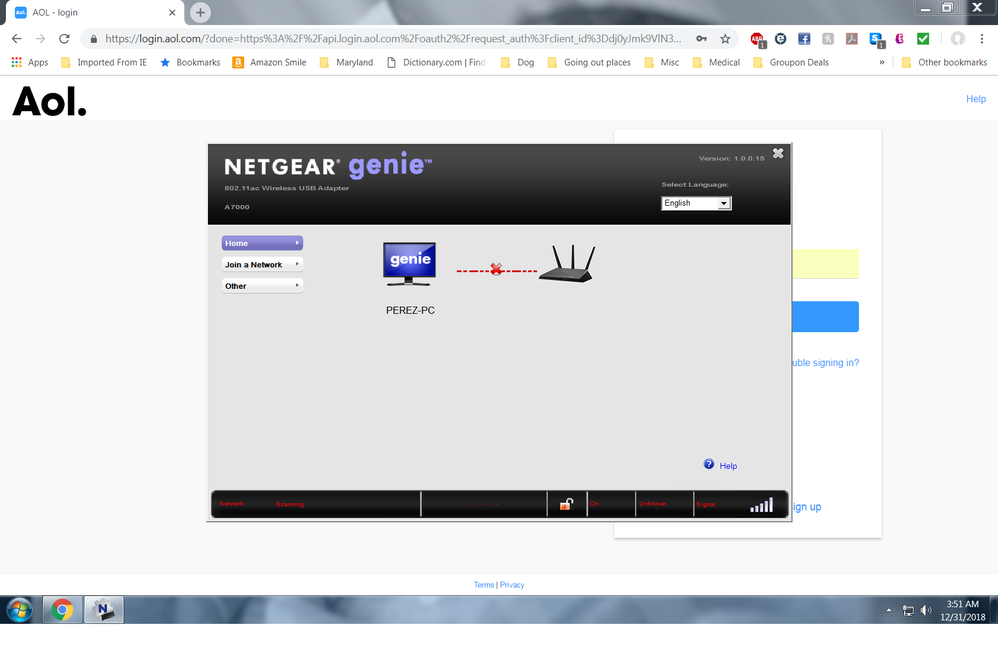Click the Facebook extension icon
The width and height of the screenshot is (998, 659).
click(804, 38)
